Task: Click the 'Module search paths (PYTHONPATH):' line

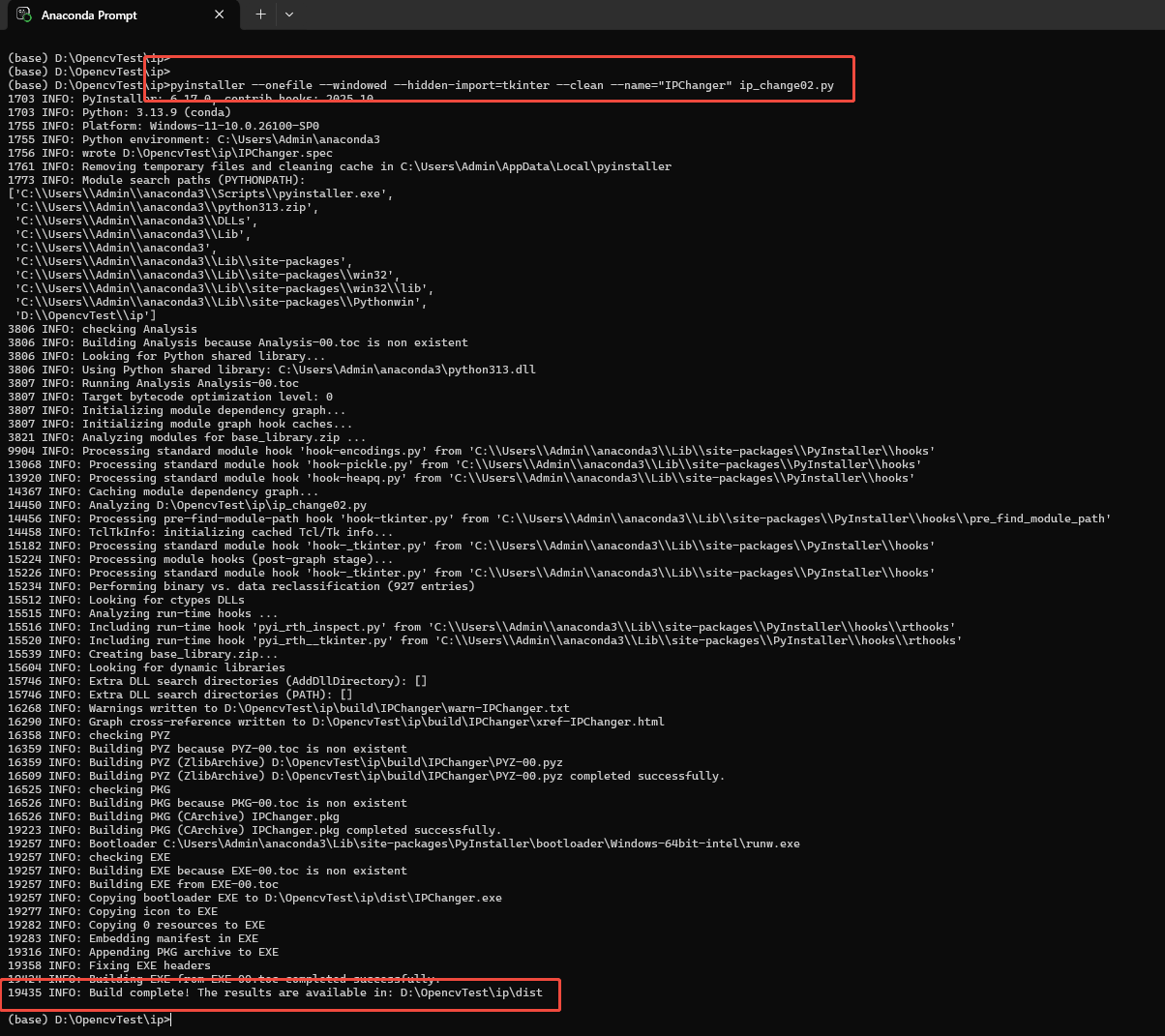Action: click(157, 180)
